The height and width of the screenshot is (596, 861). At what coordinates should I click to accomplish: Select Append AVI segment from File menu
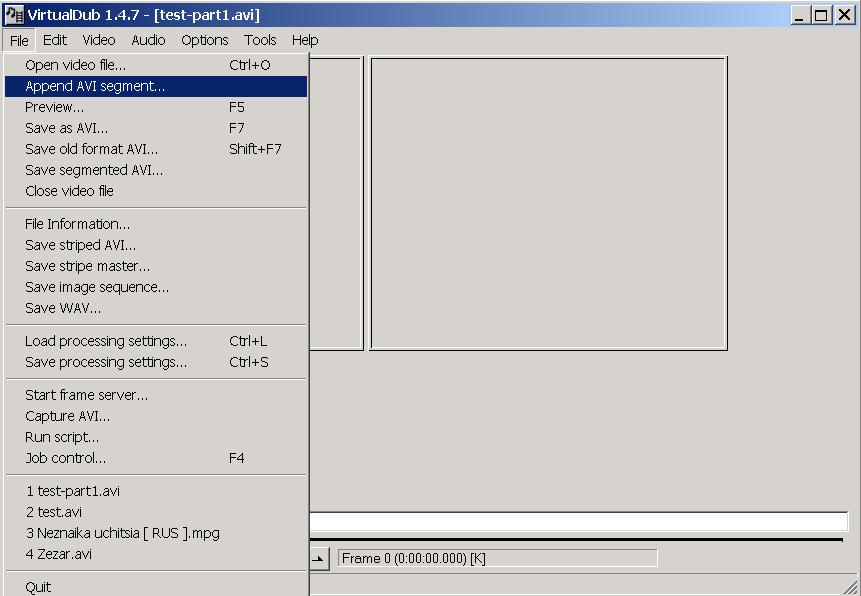(95, 86)
